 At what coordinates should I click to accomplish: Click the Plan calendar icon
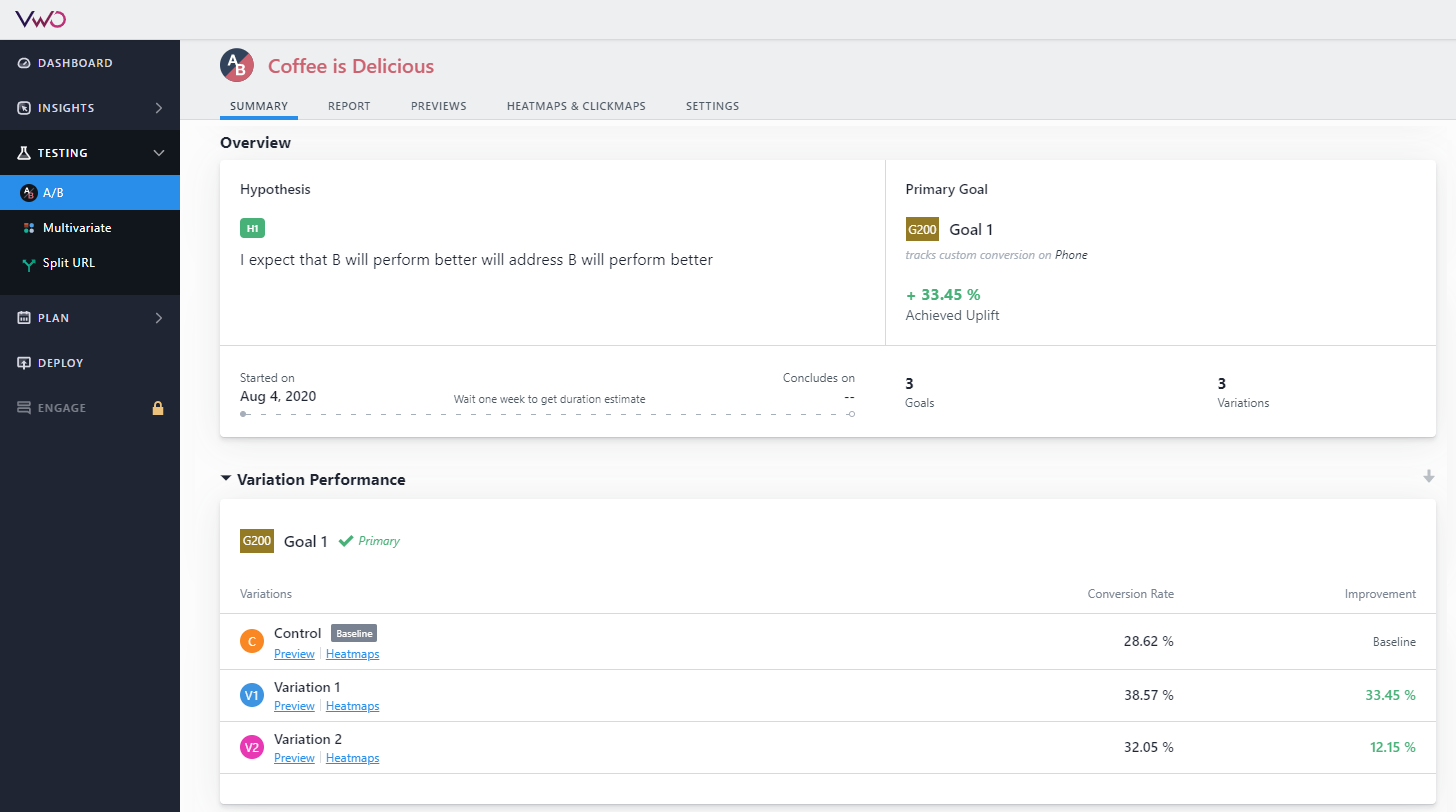pyautogui.click(x=24, y=318)
